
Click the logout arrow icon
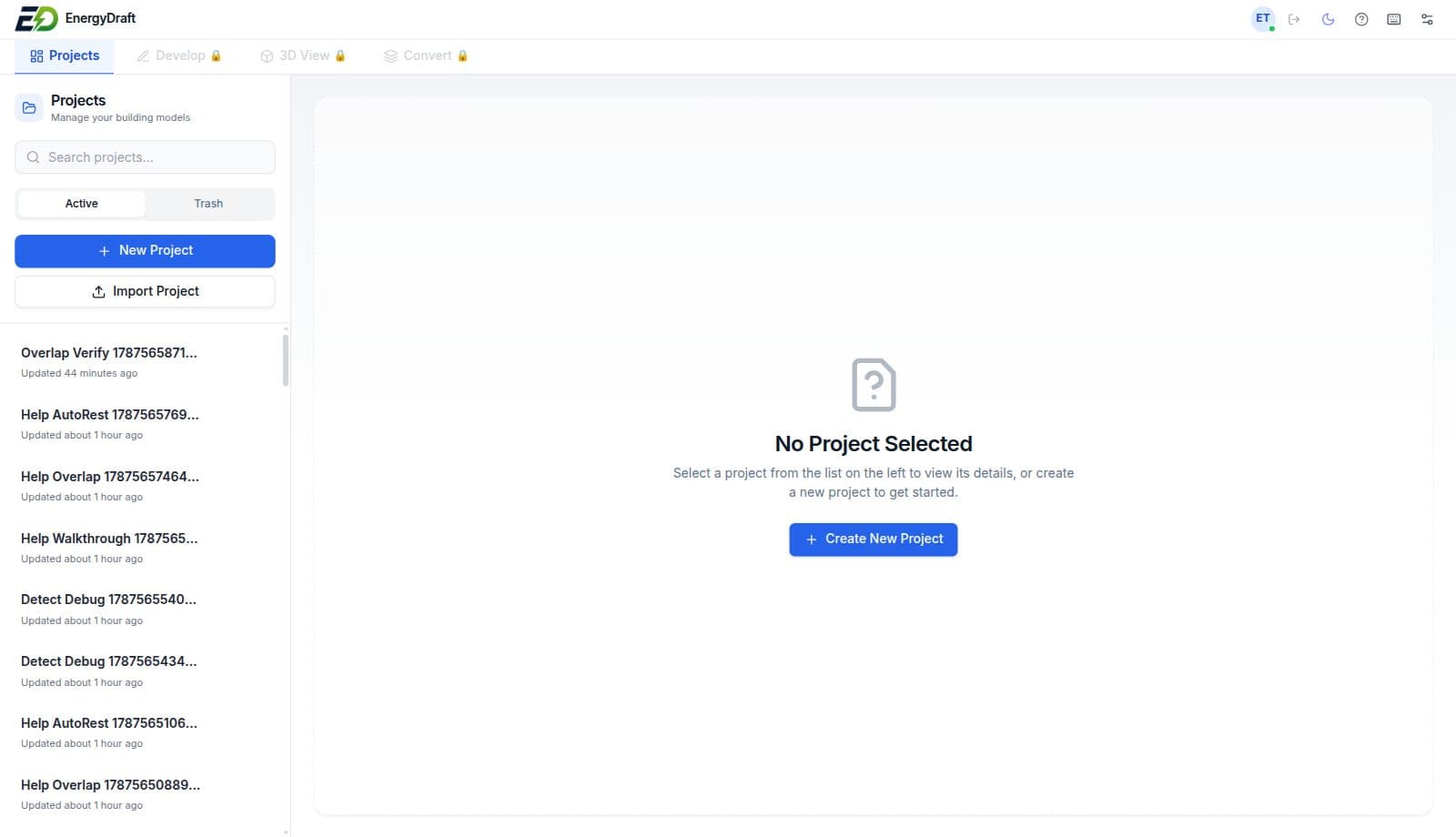1294,19
